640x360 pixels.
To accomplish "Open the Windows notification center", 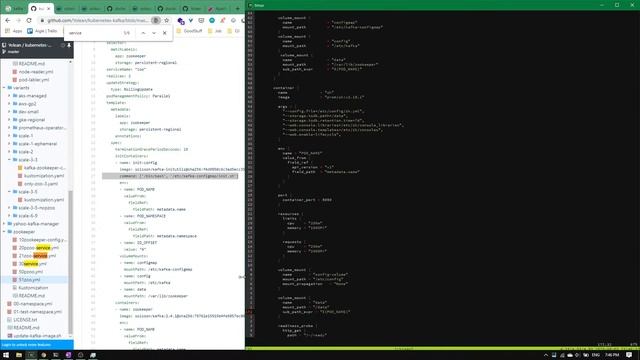I will (x=629, y=355).
